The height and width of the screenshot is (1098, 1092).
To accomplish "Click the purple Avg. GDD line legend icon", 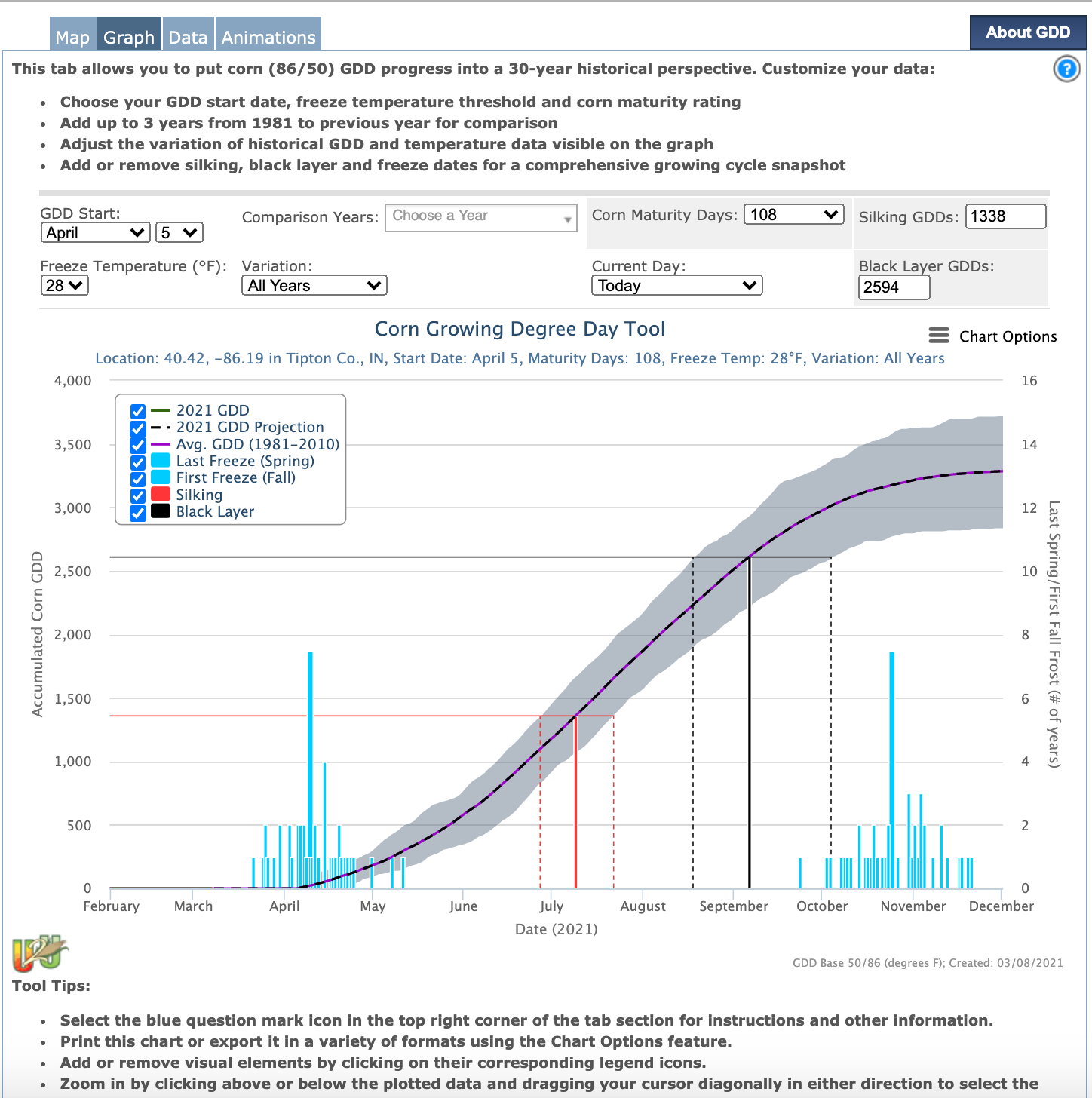I will click(x=160, y=444).
